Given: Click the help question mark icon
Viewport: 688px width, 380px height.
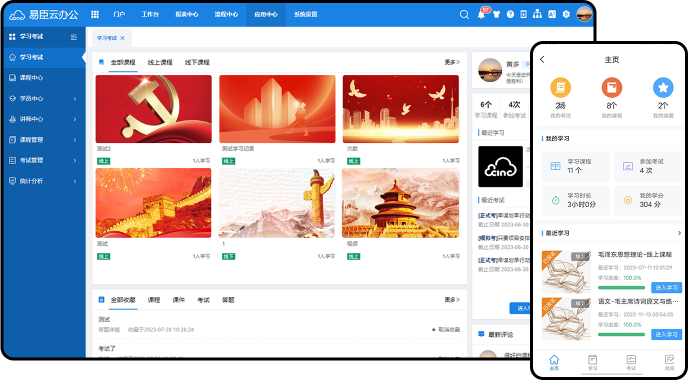Looking at the screenshot, I should pos(510,14).
